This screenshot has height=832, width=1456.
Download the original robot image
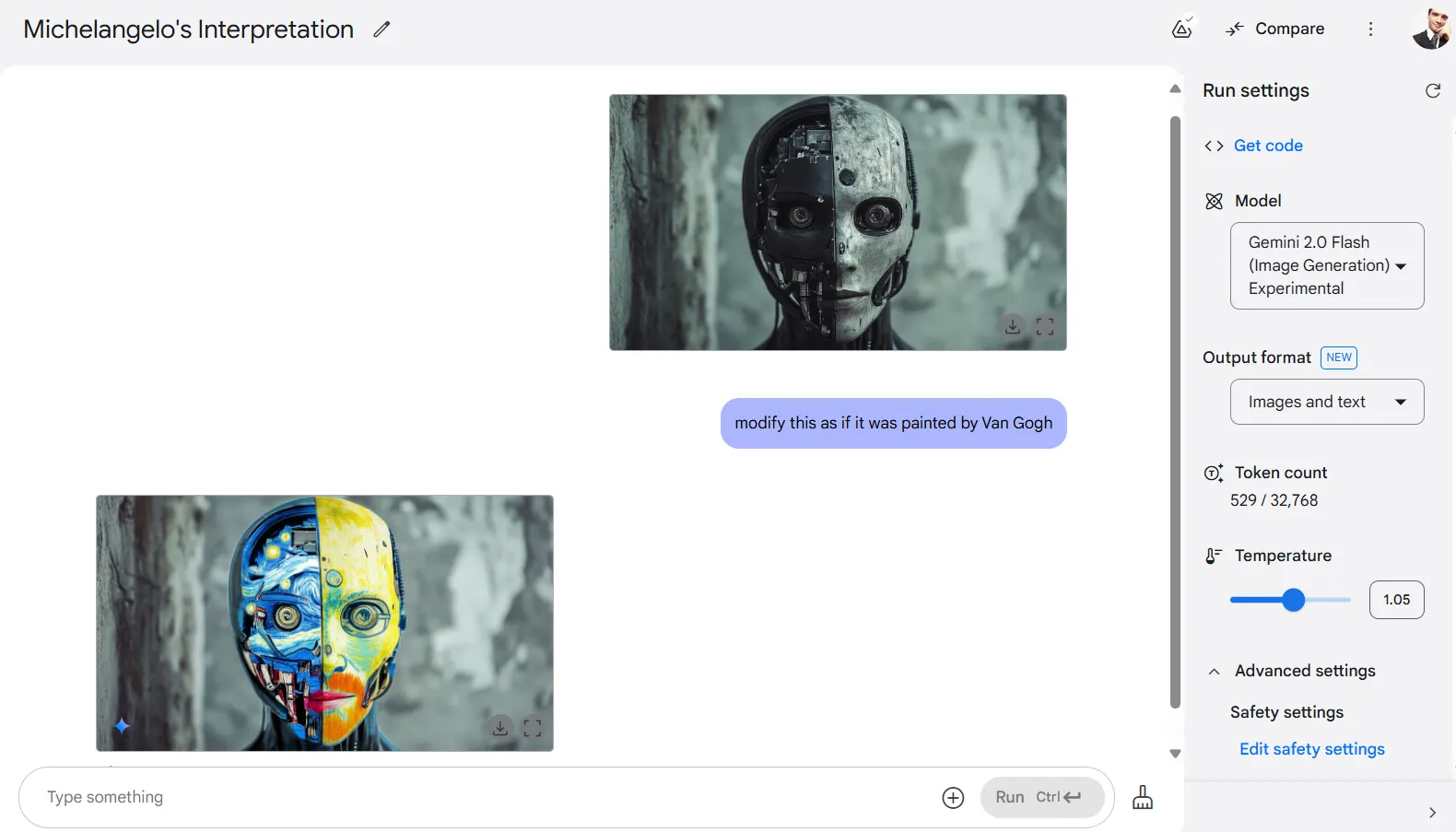[x=1012, y=326]
